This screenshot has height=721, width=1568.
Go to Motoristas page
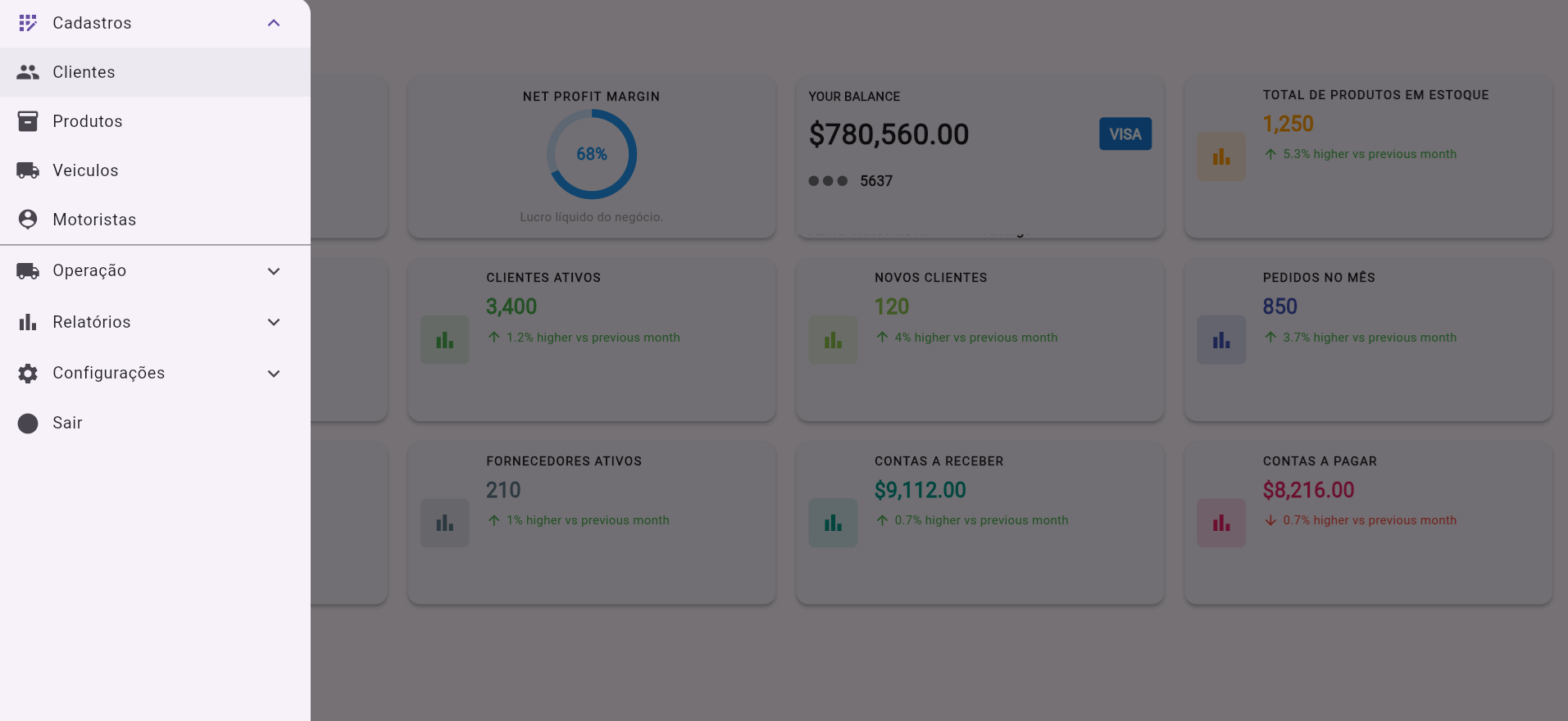point(94,220)
